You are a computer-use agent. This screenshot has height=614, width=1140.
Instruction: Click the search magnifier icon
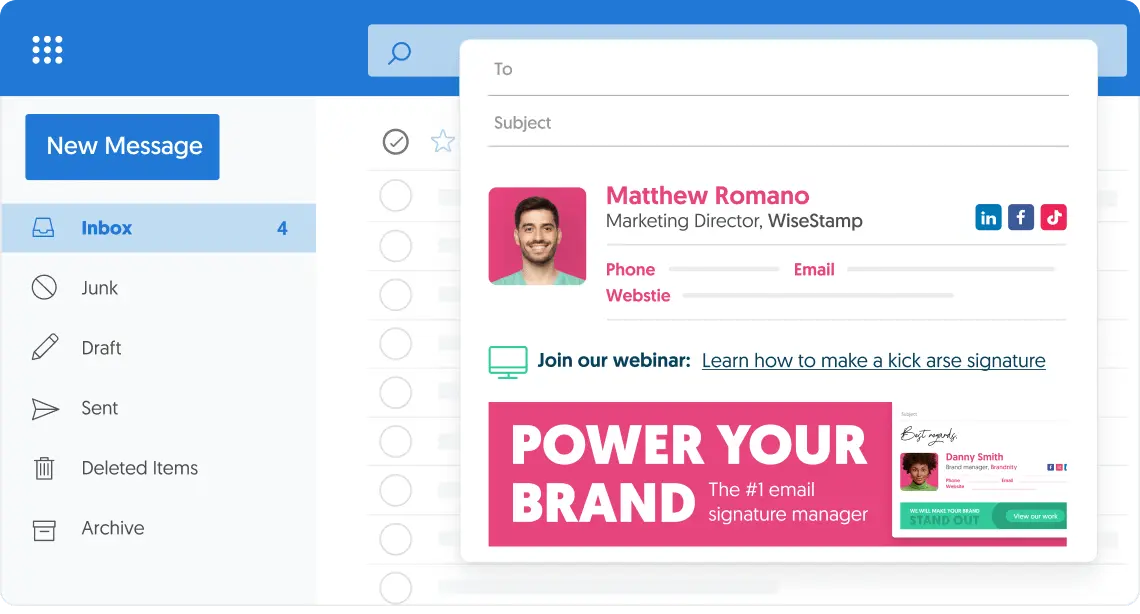point(399,51)
